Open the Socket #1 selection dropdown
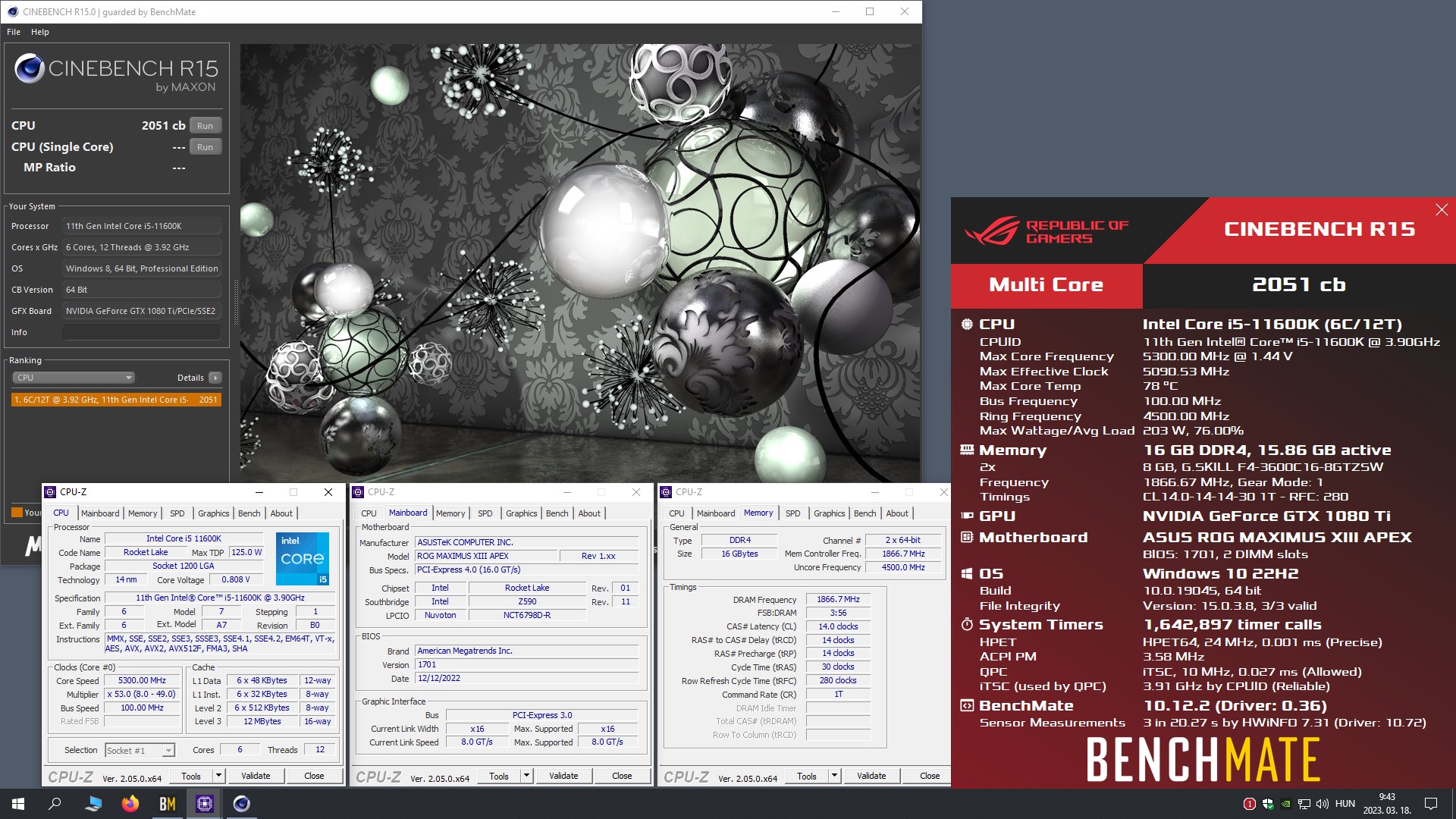 (140, 750)
